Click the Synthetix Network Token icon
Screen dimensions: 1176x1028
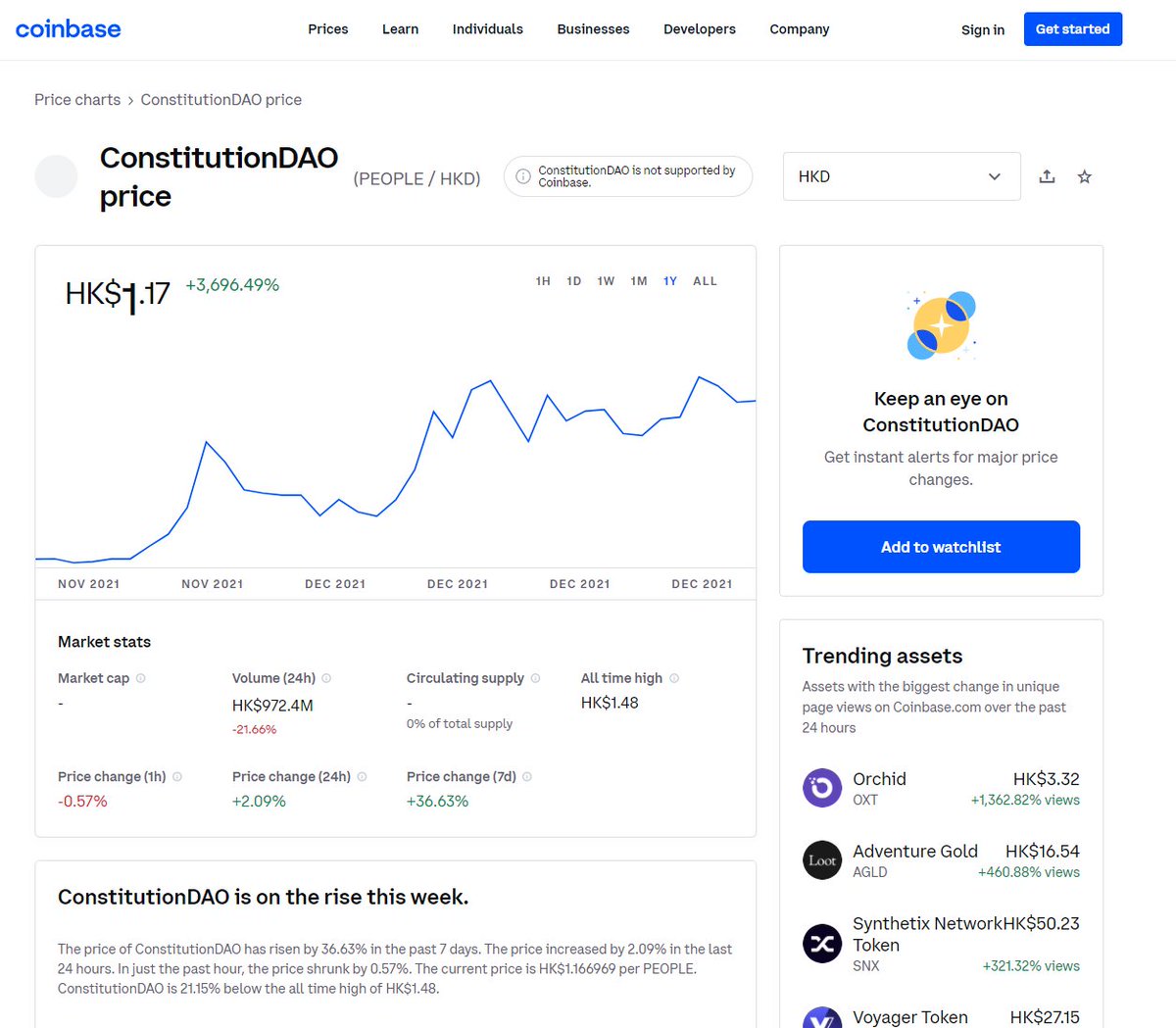click(822, 944)
